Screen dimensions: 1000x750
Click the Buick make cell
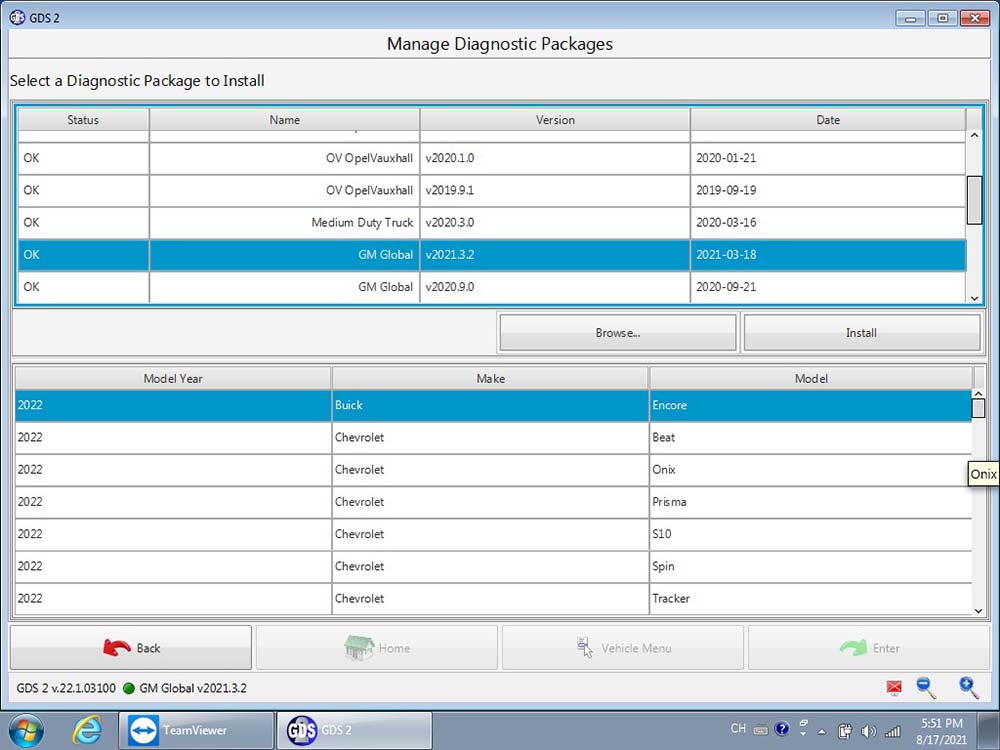pos(490,405)
